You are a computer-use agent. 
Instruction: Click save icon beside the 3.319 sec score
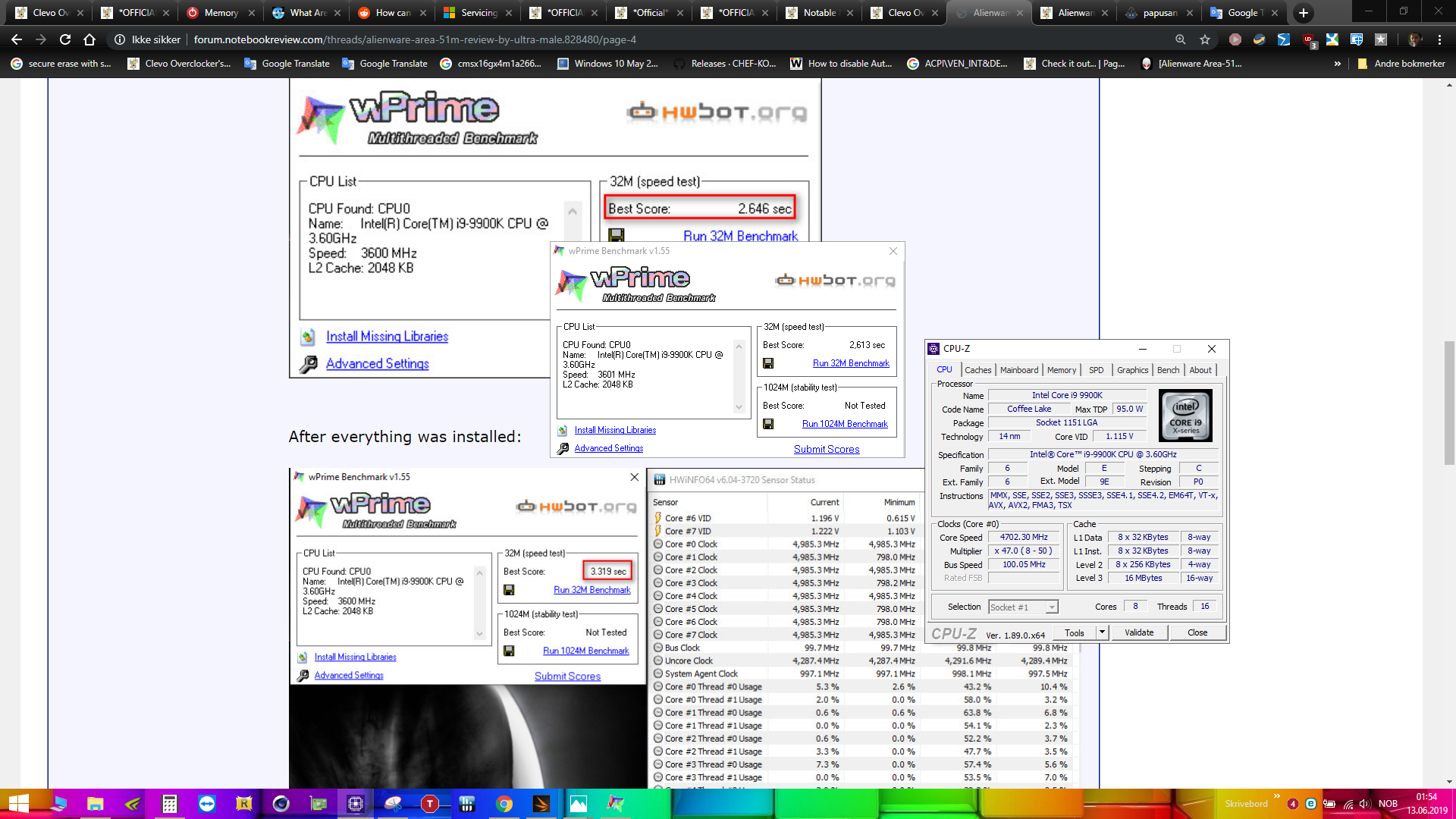(x=509, y=590)
